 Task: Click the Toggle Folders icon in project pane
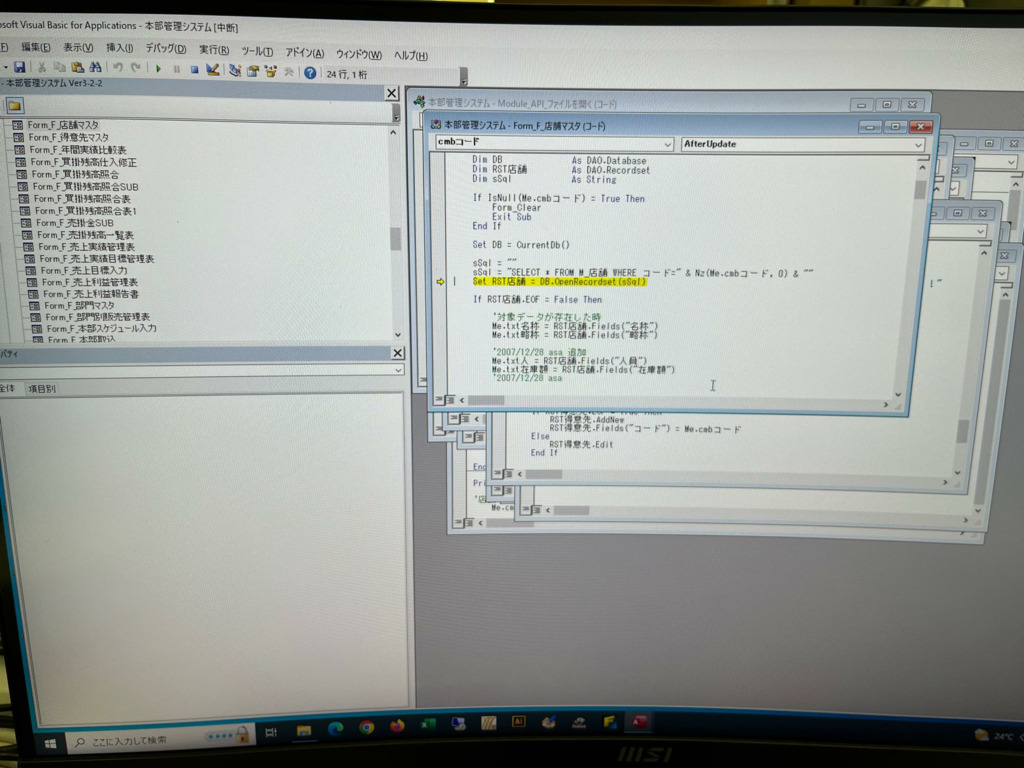[x=15, y=106]
